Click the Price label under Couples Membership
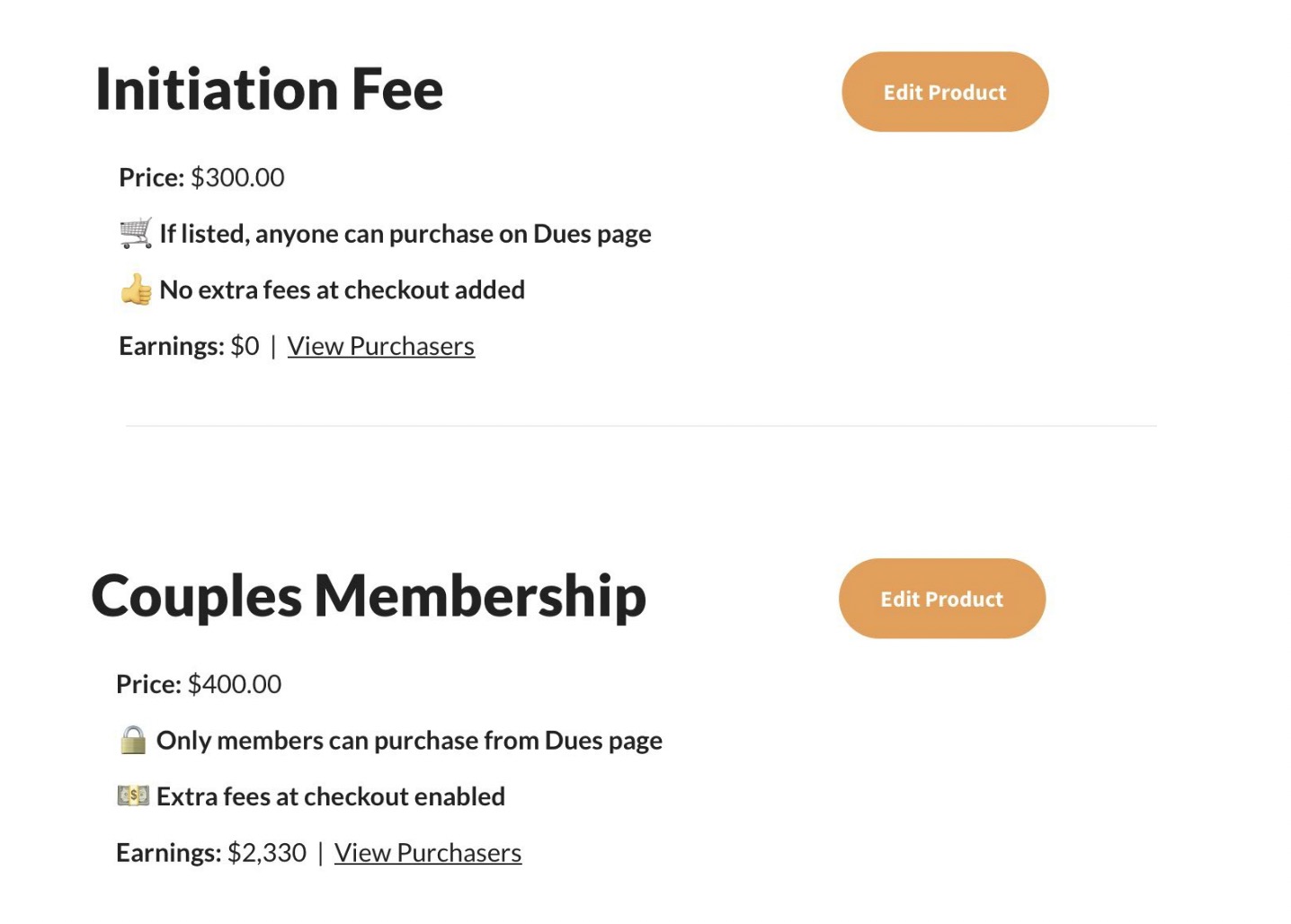 pos(148,685)
